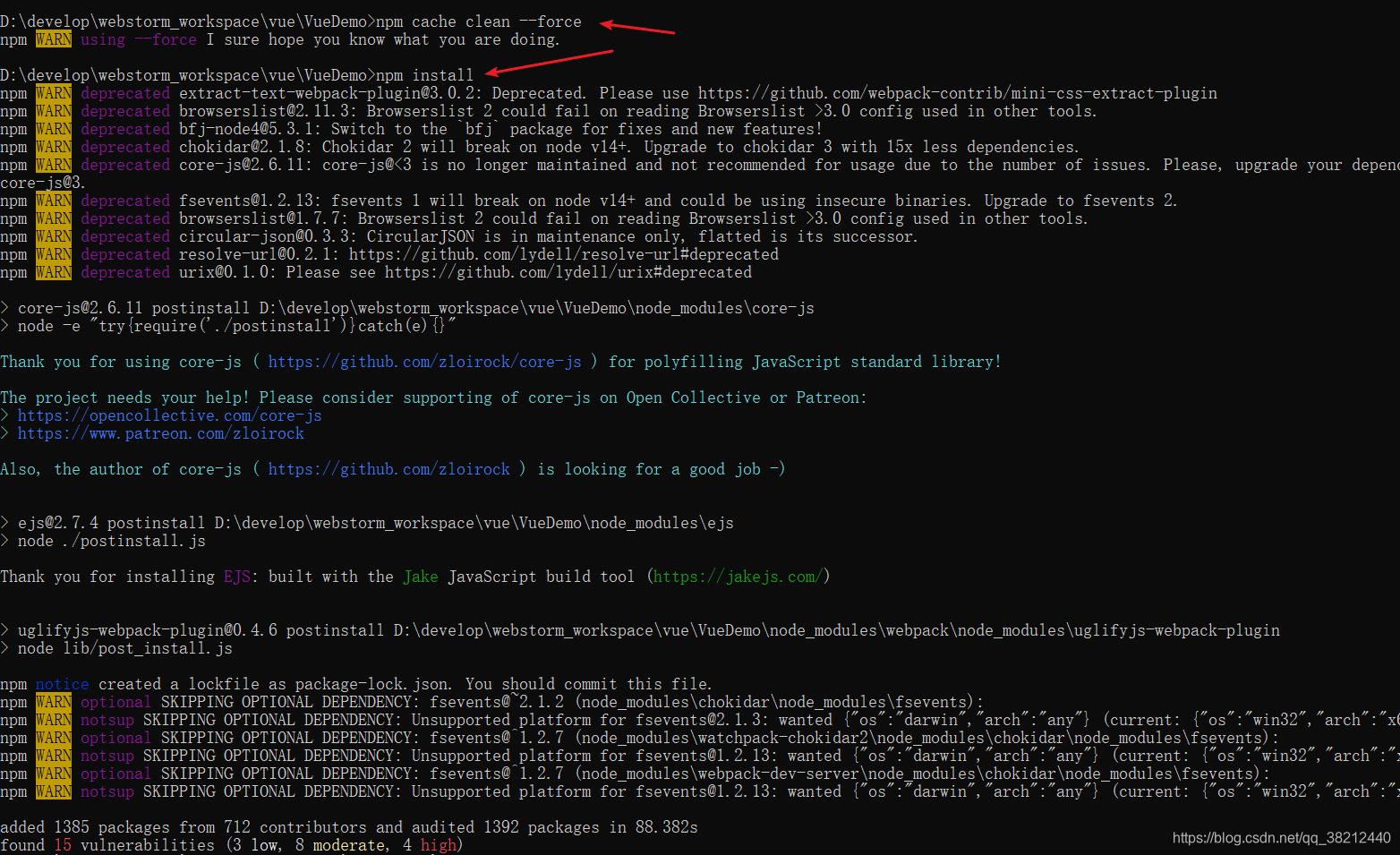Open the github.com/zloirock/core-js link
Viewport: 1400px width, 855px height.
click(x=425, y=362)
